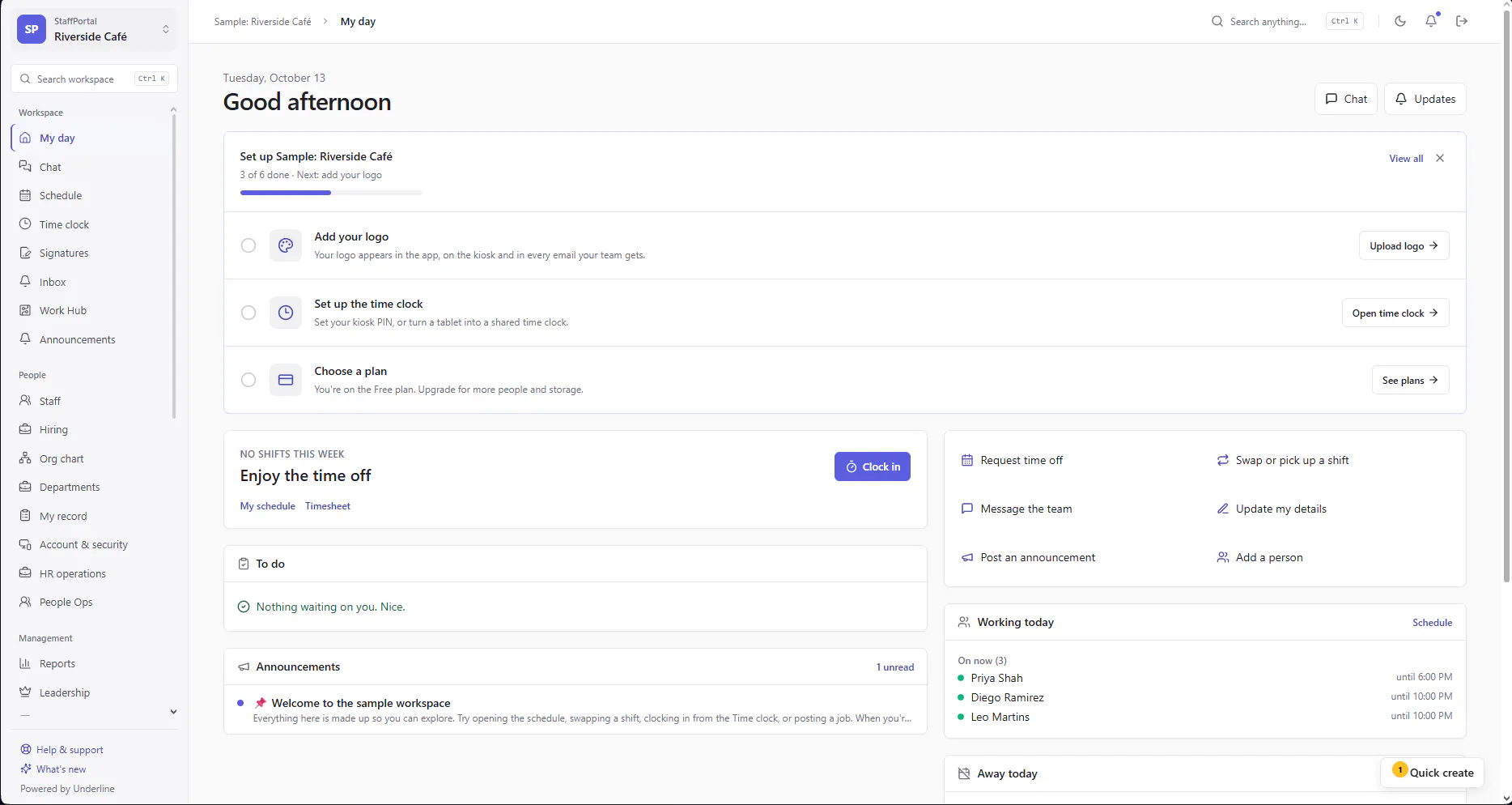Open the Updates button
Image resolution: width=1512 pixels, height=805 pixels.
click(1425, 99)
